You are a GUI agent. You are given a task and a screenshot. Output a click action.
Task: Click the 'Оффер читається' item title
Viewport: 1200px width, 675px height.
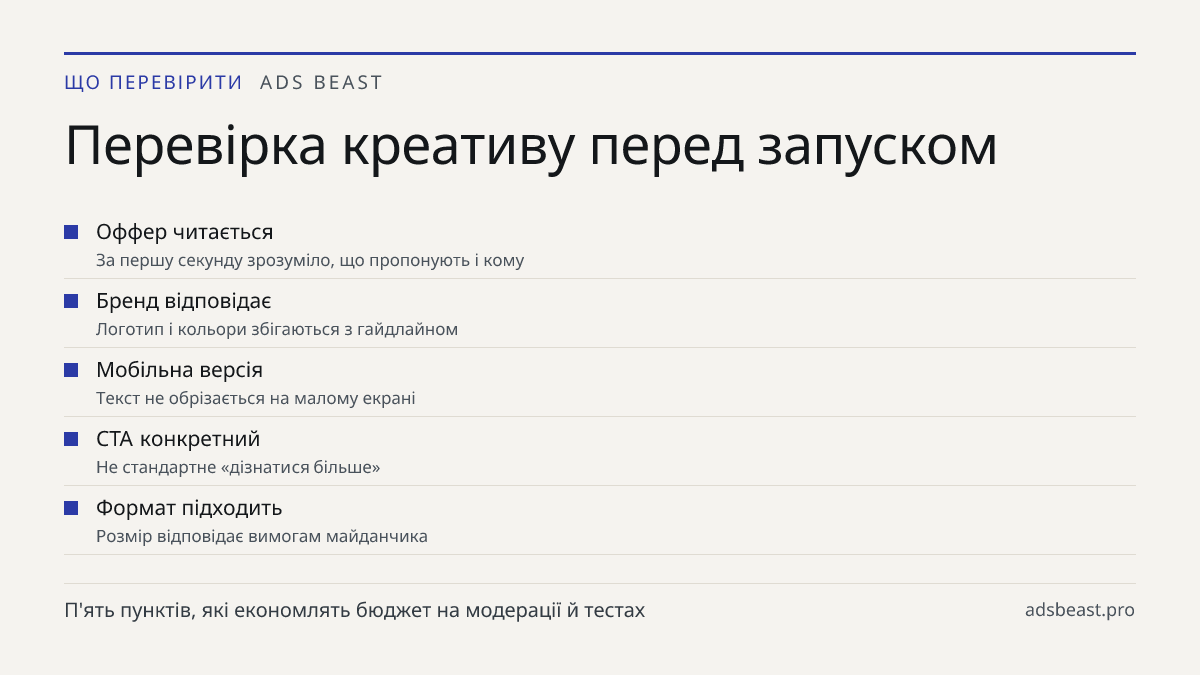tap(184, 232)
